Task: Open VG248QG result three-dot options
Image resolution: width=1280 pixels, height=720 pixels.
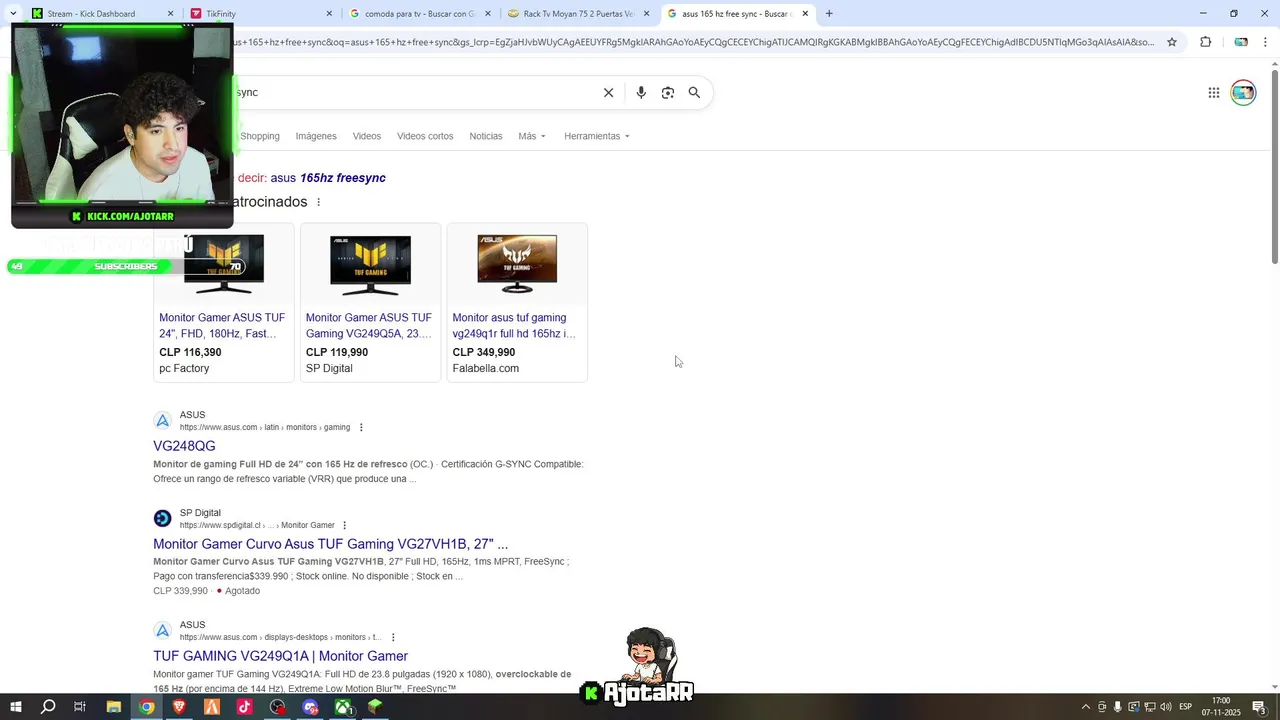Action: [x=361, y=427]
